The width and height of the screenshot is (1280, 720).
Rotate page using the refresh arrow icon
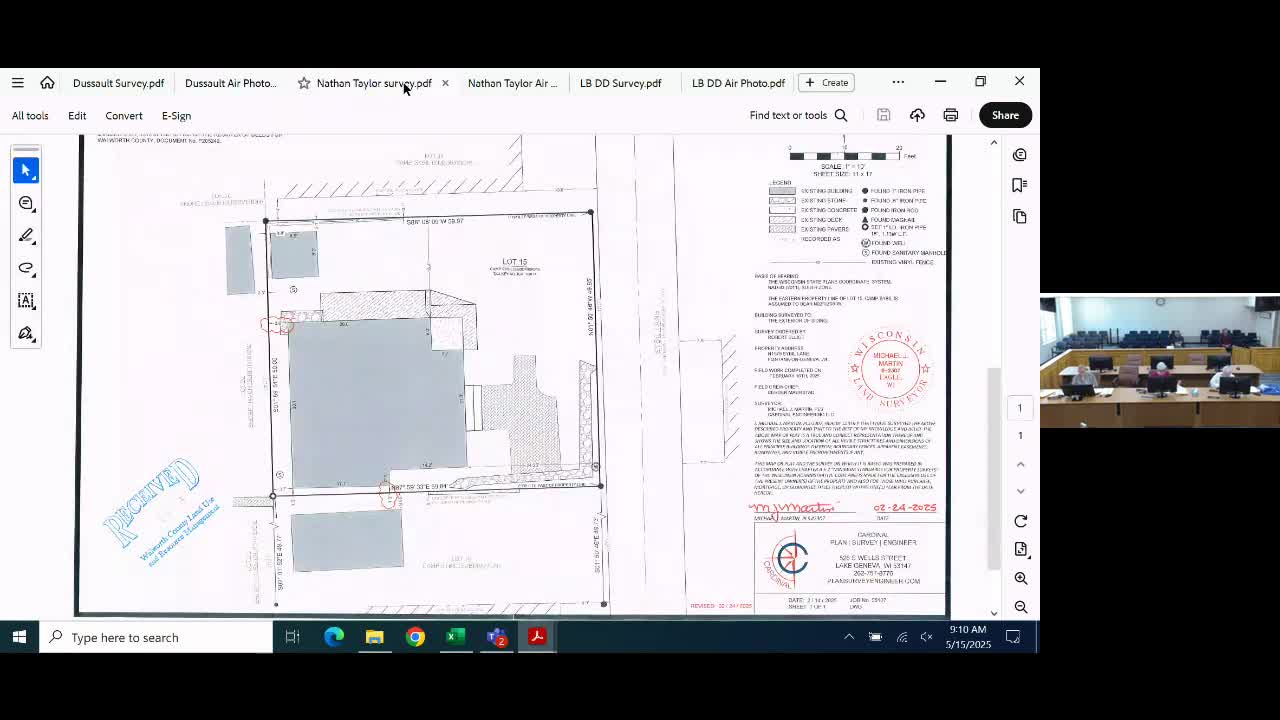tap(1021, 521)
